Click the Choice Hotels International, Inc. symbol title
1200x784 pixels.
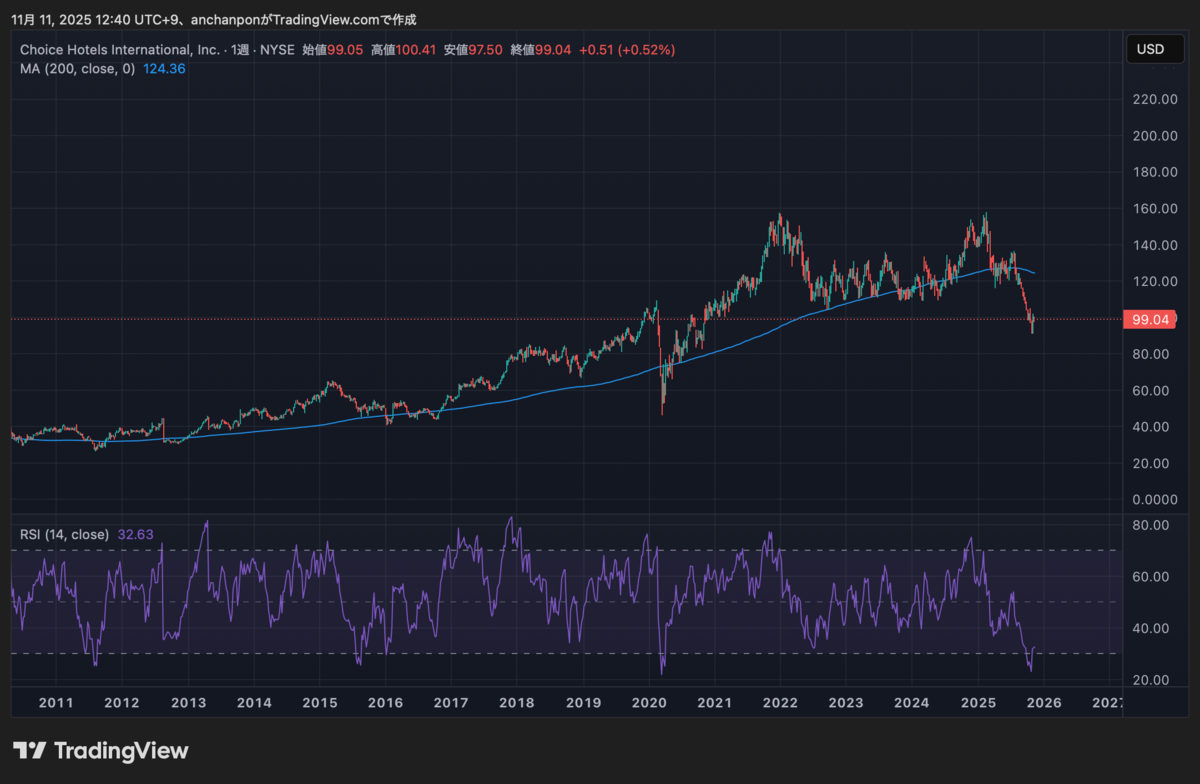[120, 49]
